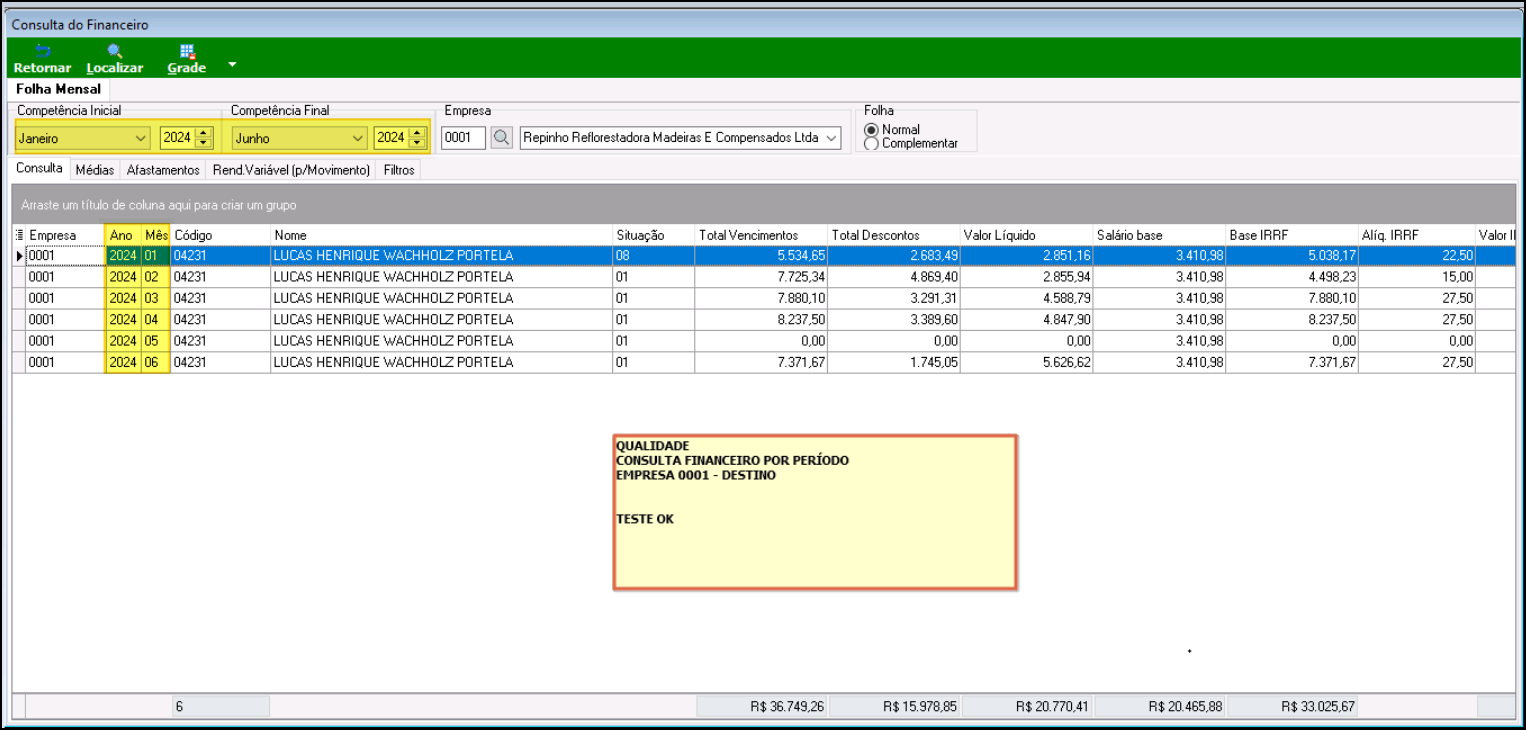Screen dimensions: 1526x730
Task: Open the Filtros tab
Action: coord(399,170)
